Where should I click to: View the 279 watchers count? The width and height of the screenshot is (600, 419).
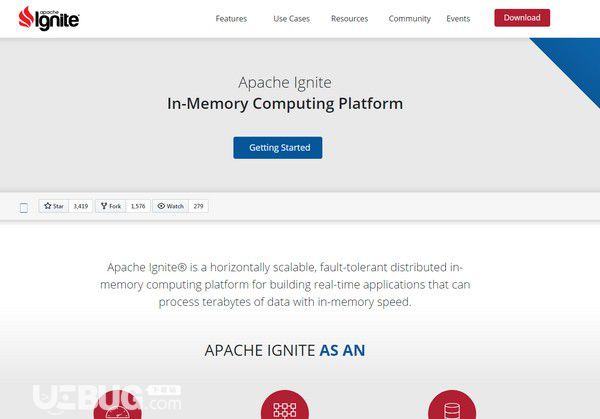198,206
